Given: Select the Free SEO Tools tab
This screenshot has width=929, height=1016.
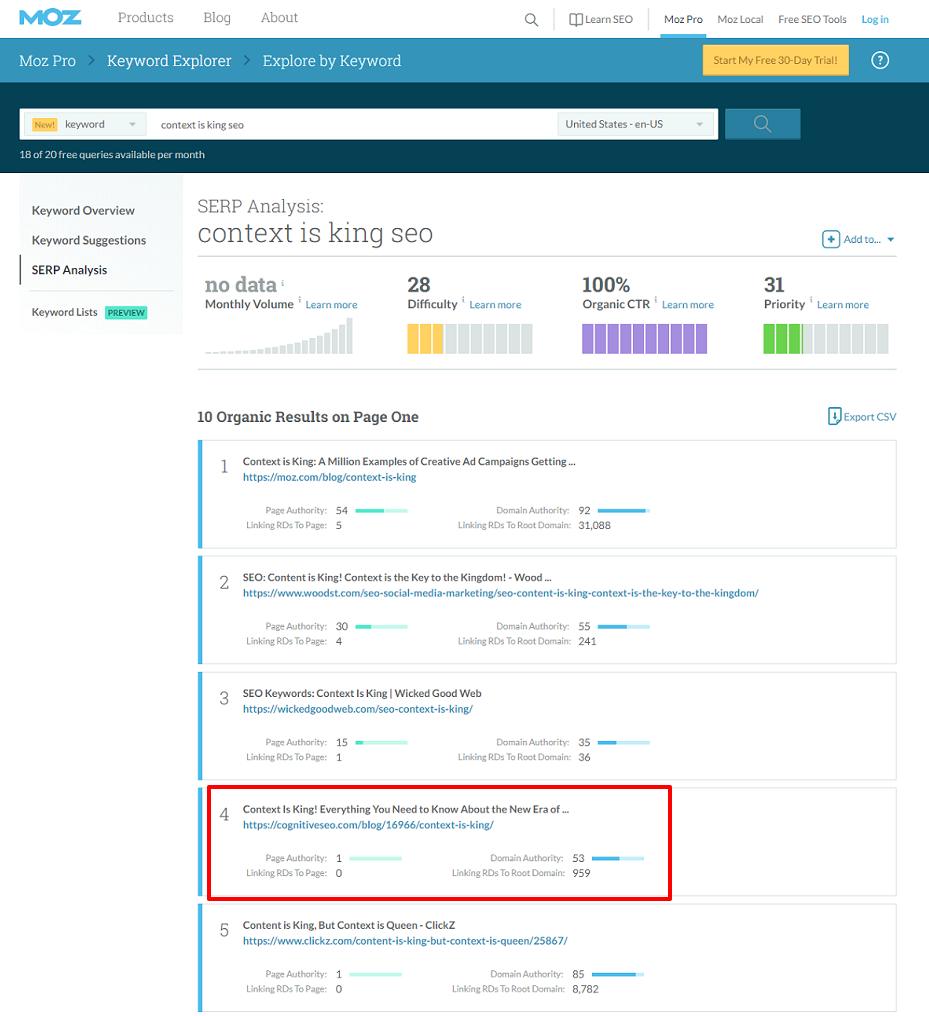Looking at the screenshot, I should pos(812,19).
